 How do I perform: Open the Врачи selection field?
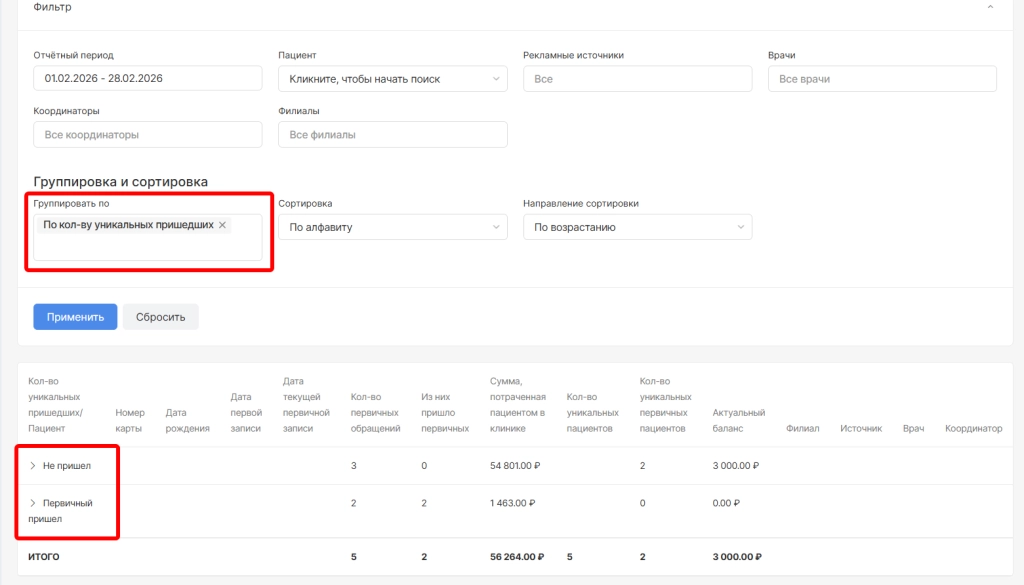[x=882, y=79]
